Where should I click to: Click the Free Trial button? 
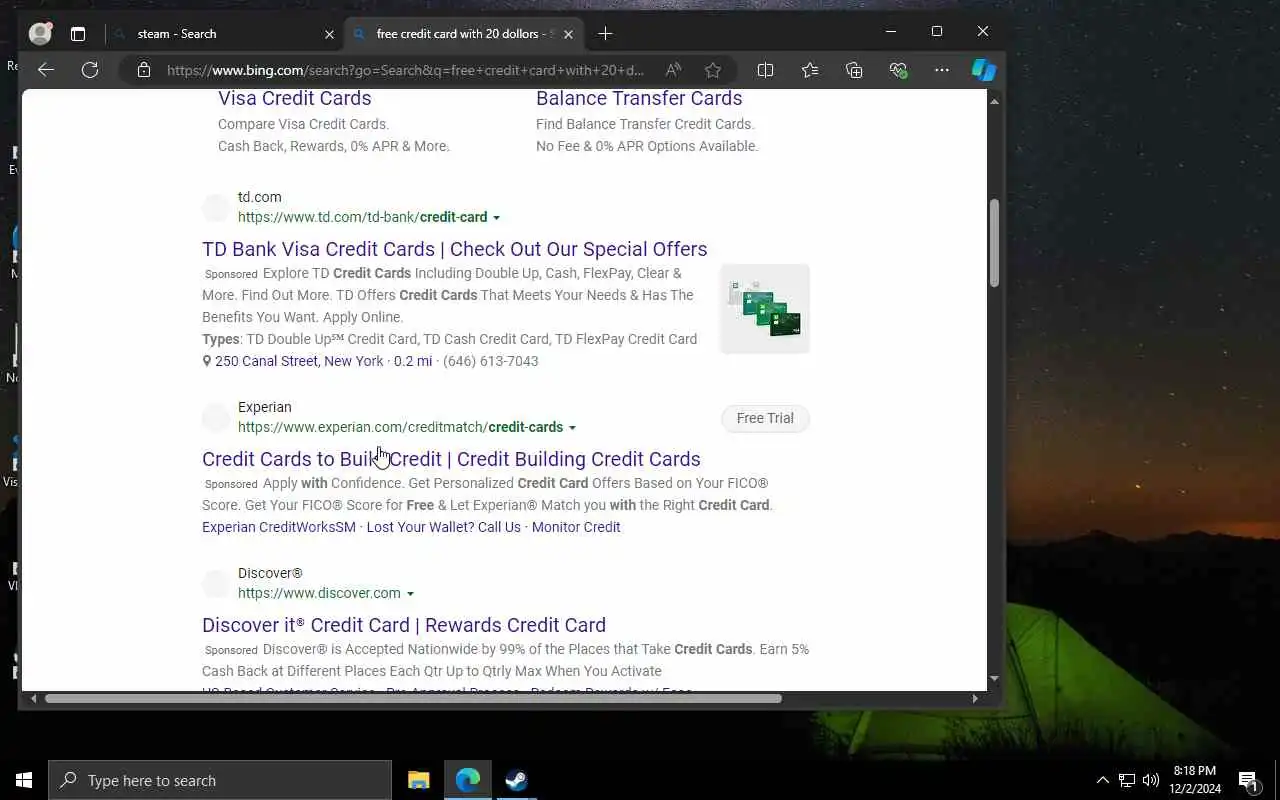pyautogui.click(x=765, y=418)
